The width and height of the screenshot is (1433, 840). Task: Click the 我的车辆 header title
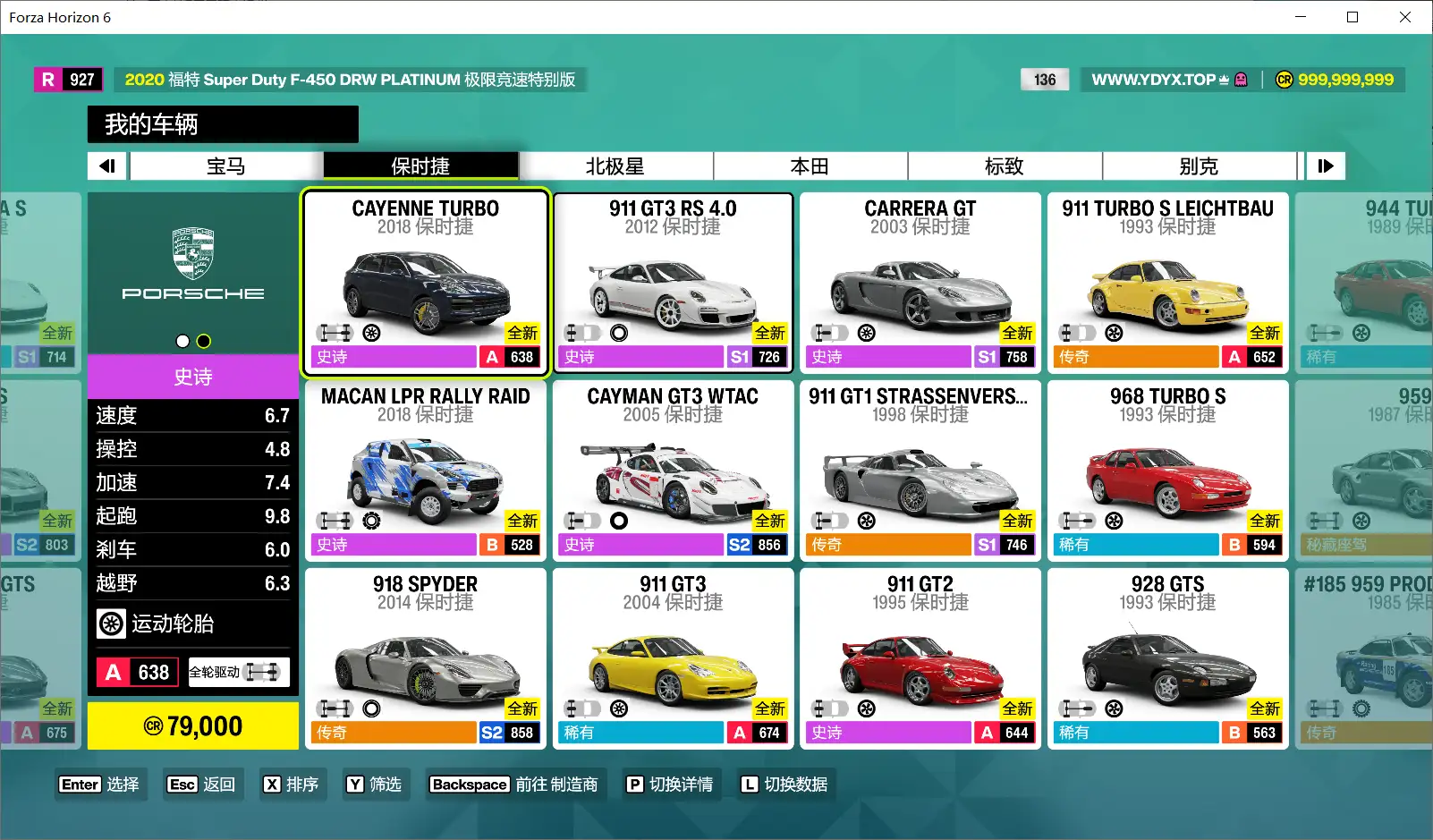151,124
